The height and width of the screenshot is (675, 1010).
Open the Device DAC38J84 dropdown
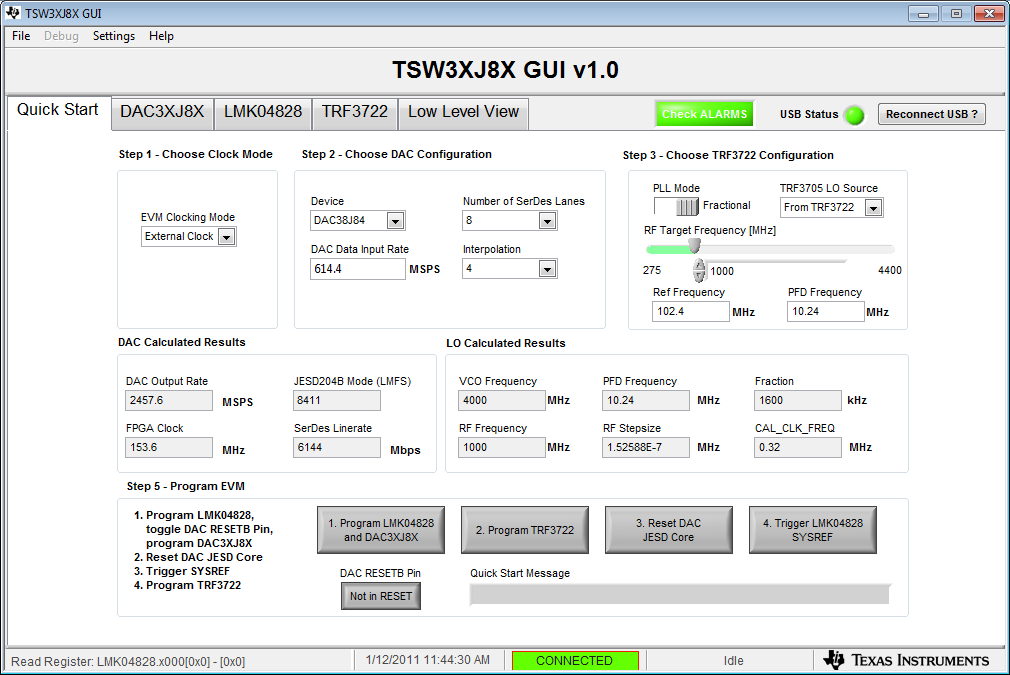click(x=395, y=221)
